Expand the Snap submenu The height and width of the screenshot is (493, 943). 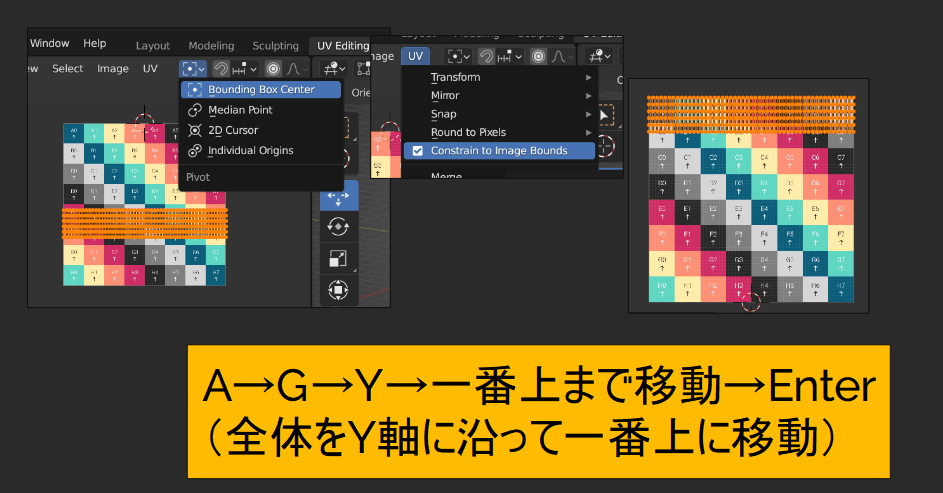499,114
